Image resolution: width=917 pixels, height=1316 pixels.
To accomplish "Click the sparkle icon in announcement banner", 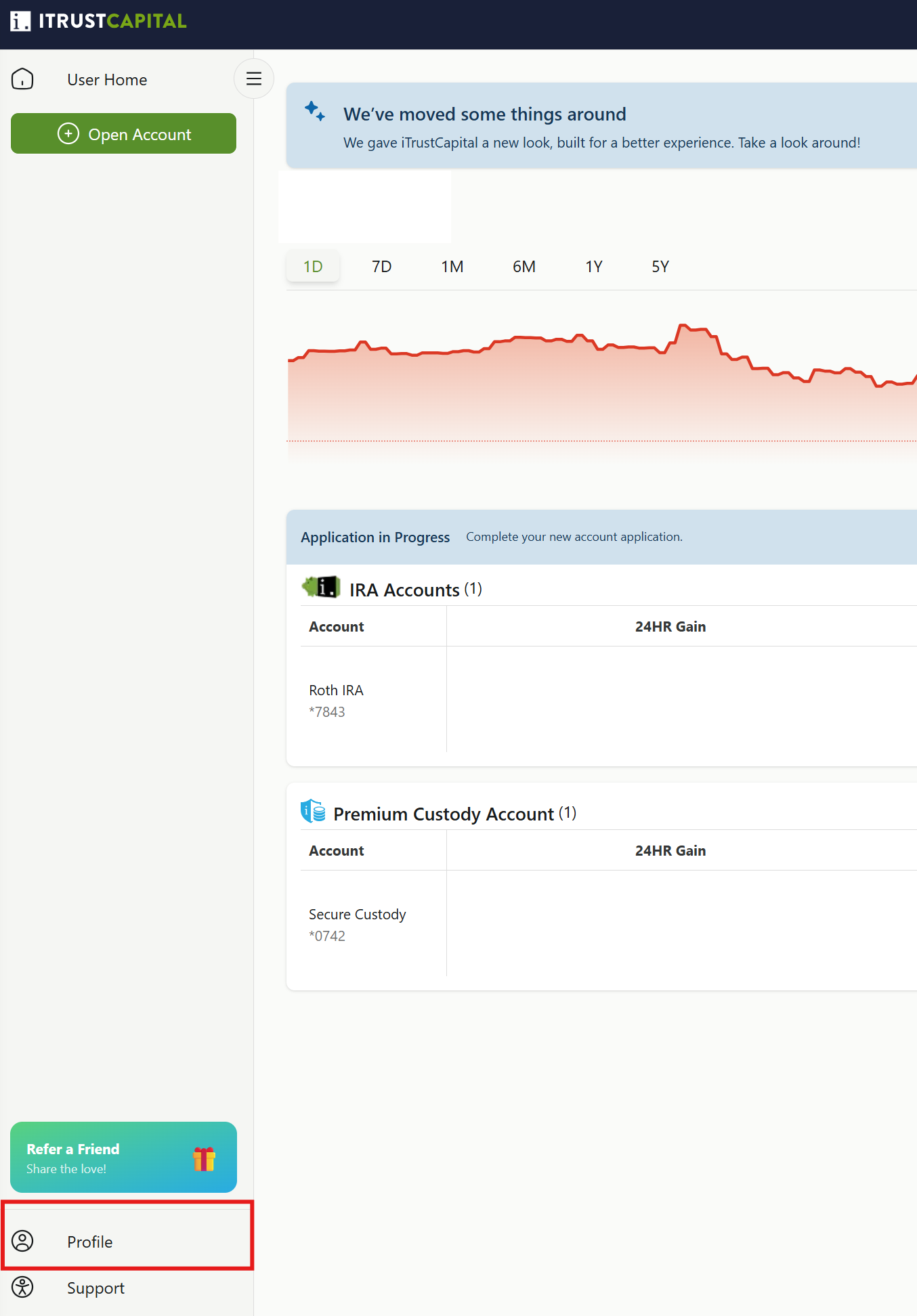I will 315,111.
